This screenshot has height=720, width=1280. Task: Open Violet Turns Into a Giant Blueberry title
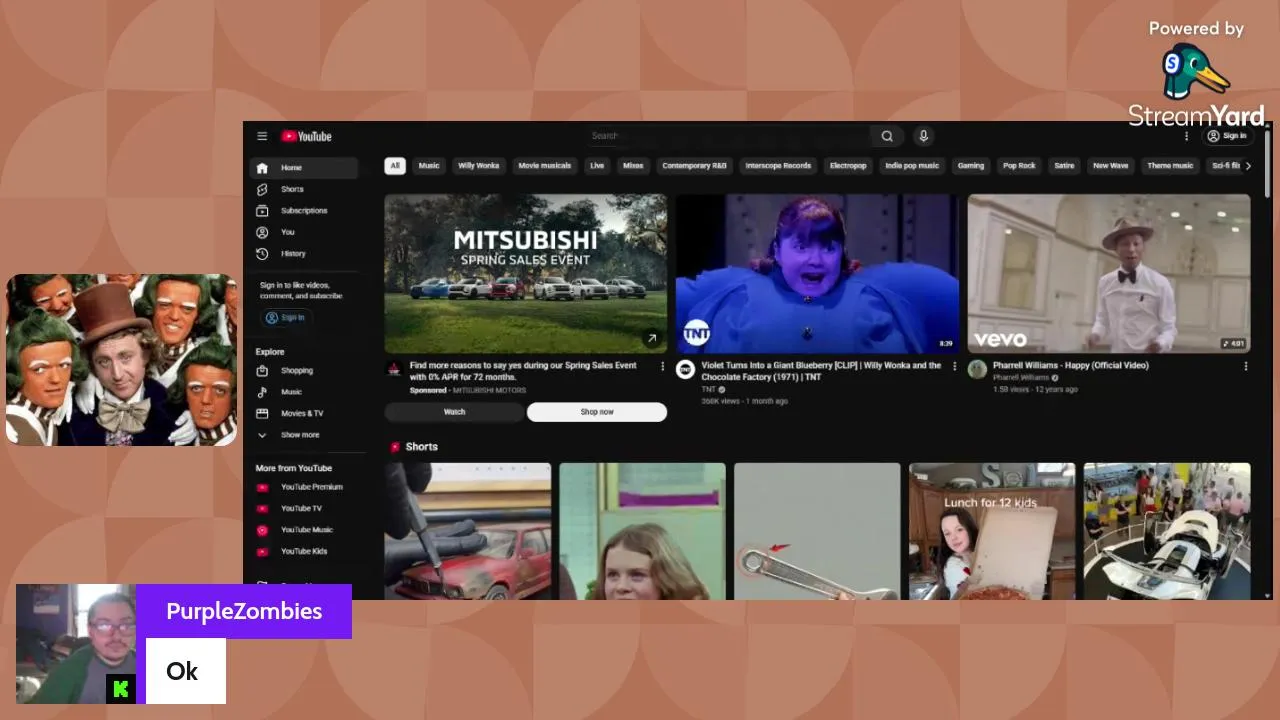point(821,371)
